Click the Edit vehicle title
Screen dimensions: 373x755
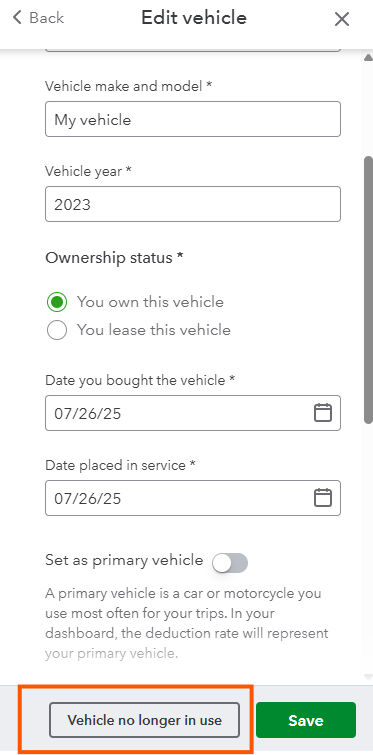194,18
